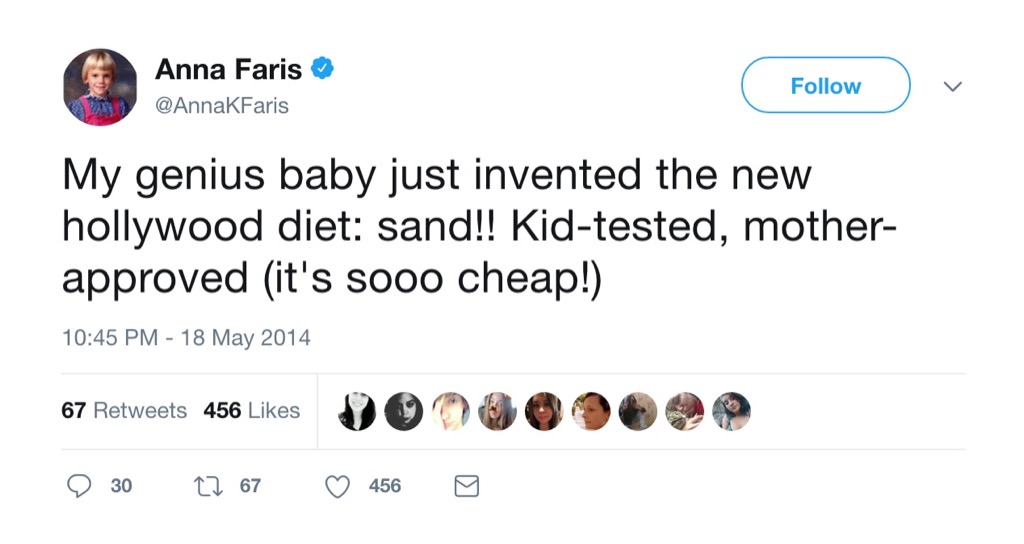Image resolution: width=1024 pixels, height=544 pixels.
Task: View the 67 Retweets list
Action: 124,411
